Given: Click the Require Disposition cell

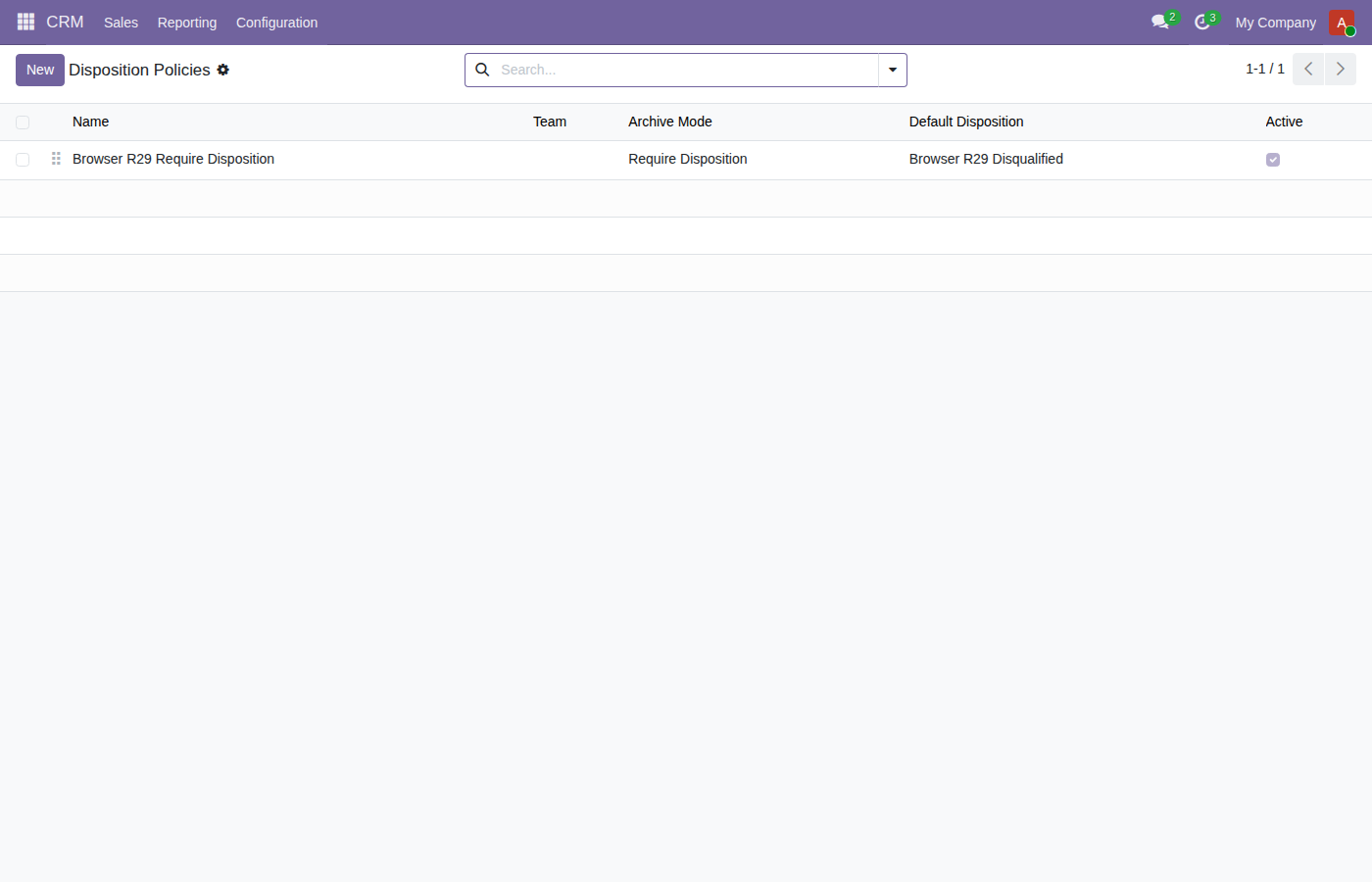Looking at the screenshot, I should point(688,159).
